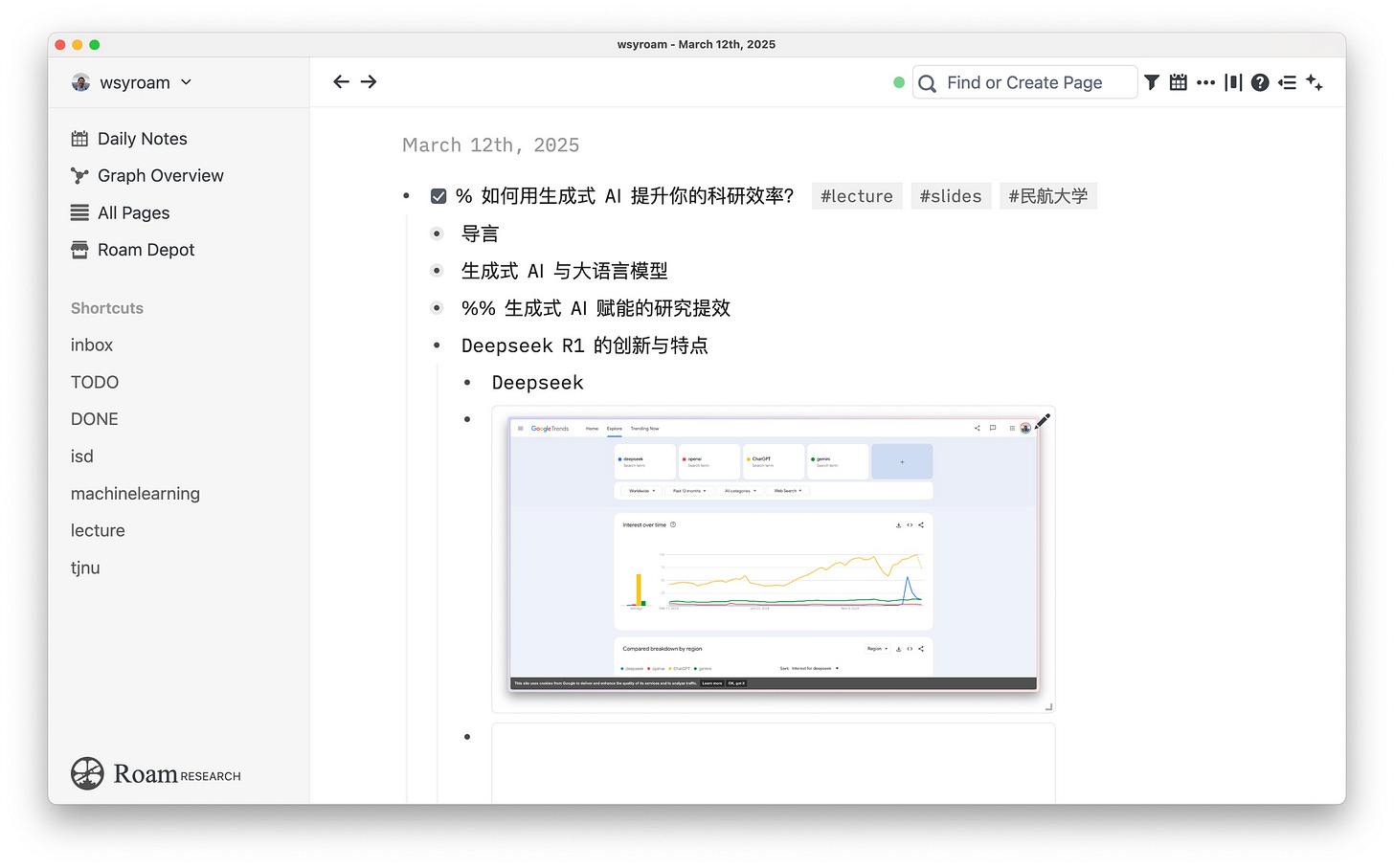
Task: Open the DONE shortcut
Action: click(95, 419)
